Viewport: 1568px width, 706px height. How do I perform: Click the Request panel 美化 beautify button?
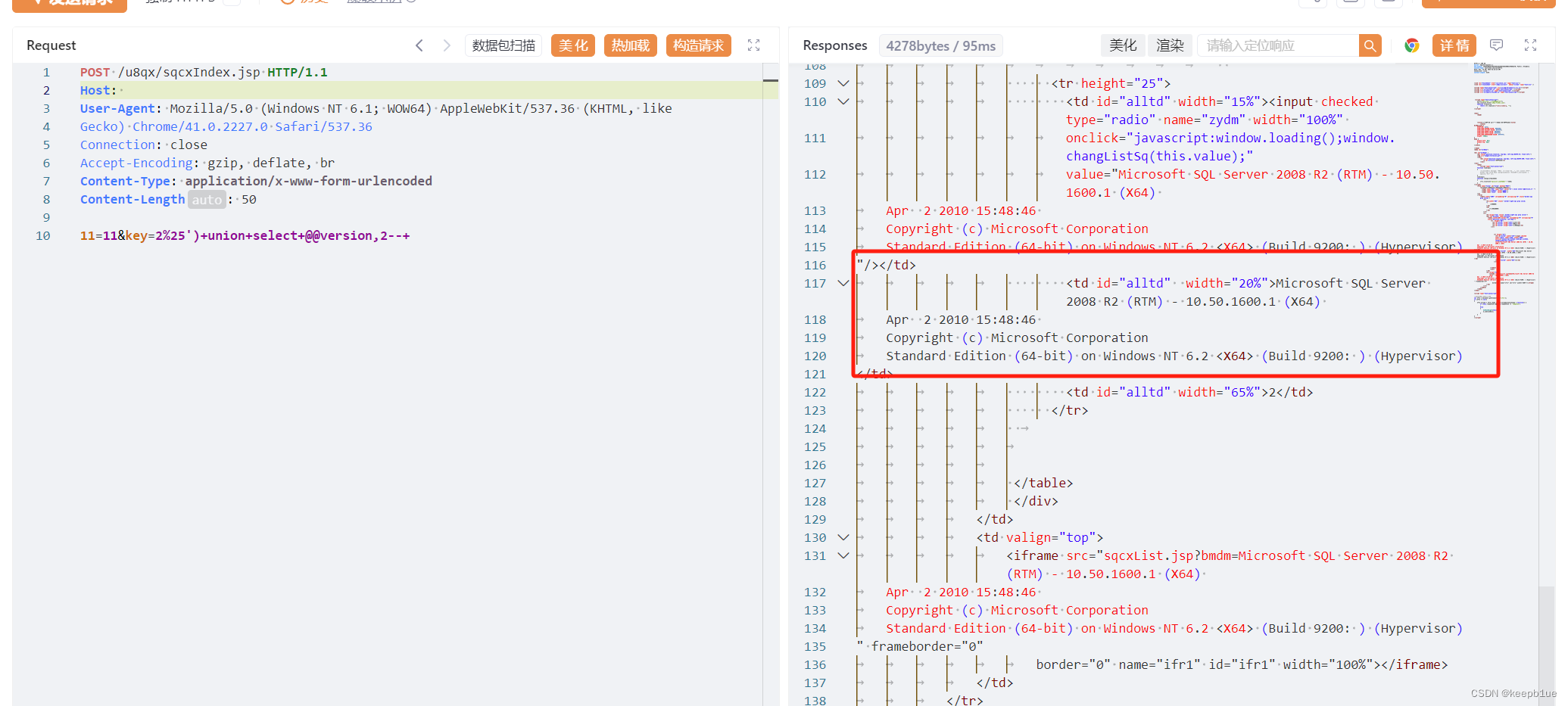click(x=573, y=45)
